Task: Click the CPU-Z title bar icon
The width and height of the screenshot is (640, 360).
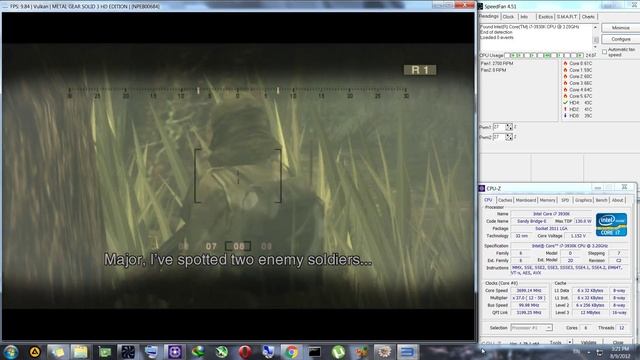Action: (x=482, y=188)
